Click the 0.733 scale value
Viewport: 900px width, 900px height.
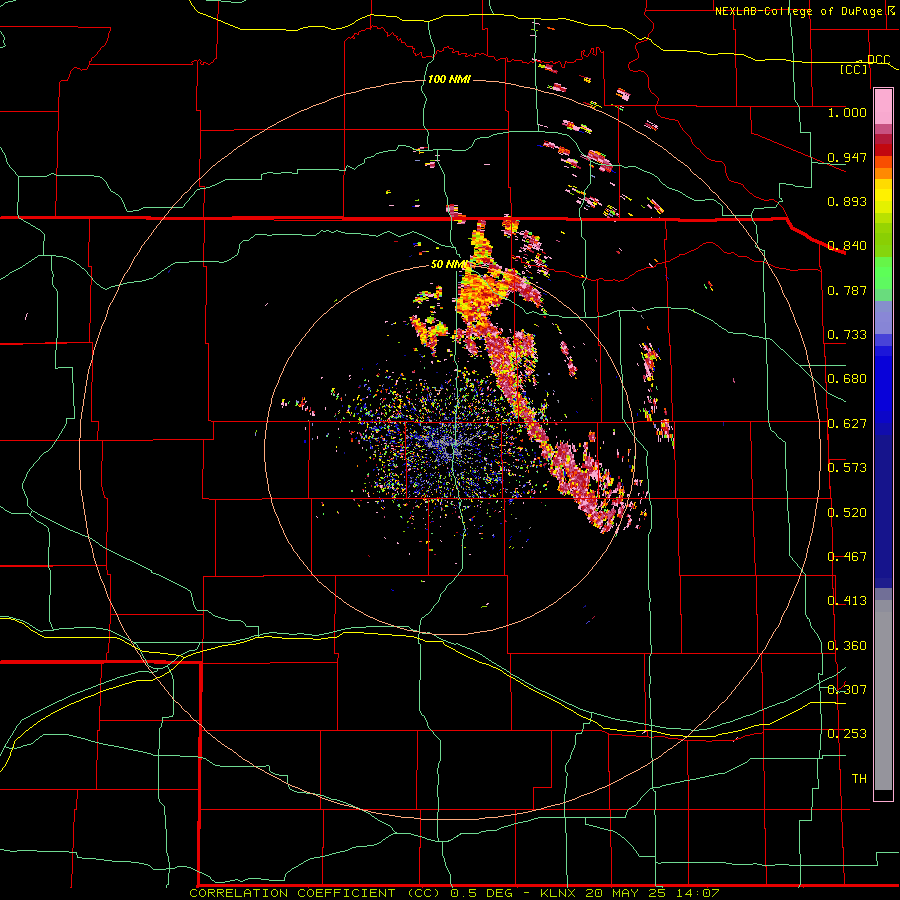[847, 335]
